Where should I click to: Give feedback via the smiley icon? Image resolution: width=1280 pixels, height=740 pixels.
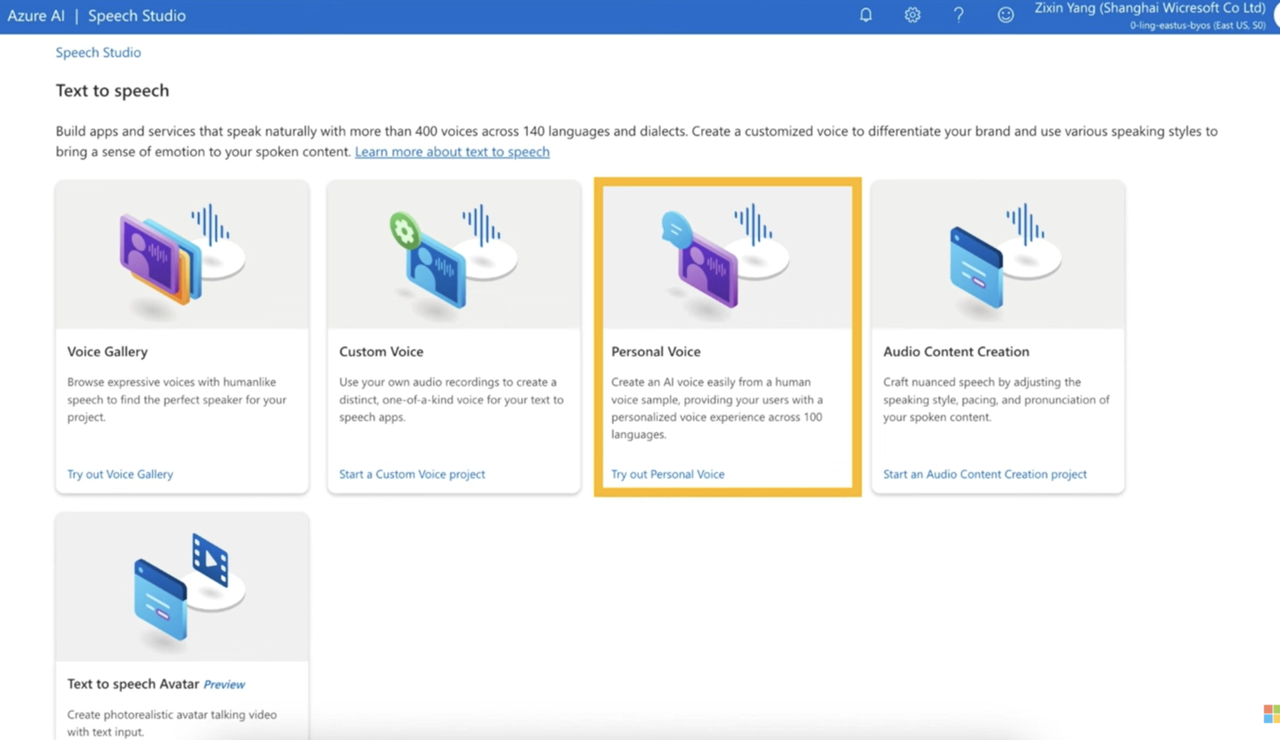1005,15
